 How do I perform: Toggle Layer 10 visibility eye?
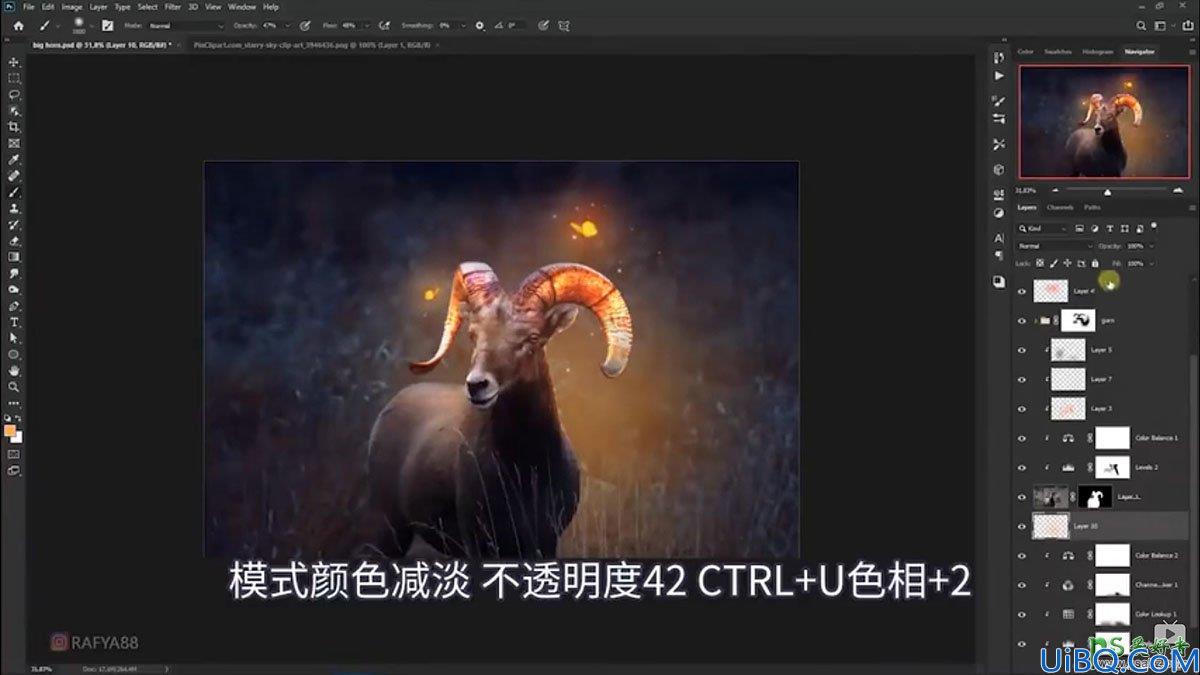point(1022,525)
